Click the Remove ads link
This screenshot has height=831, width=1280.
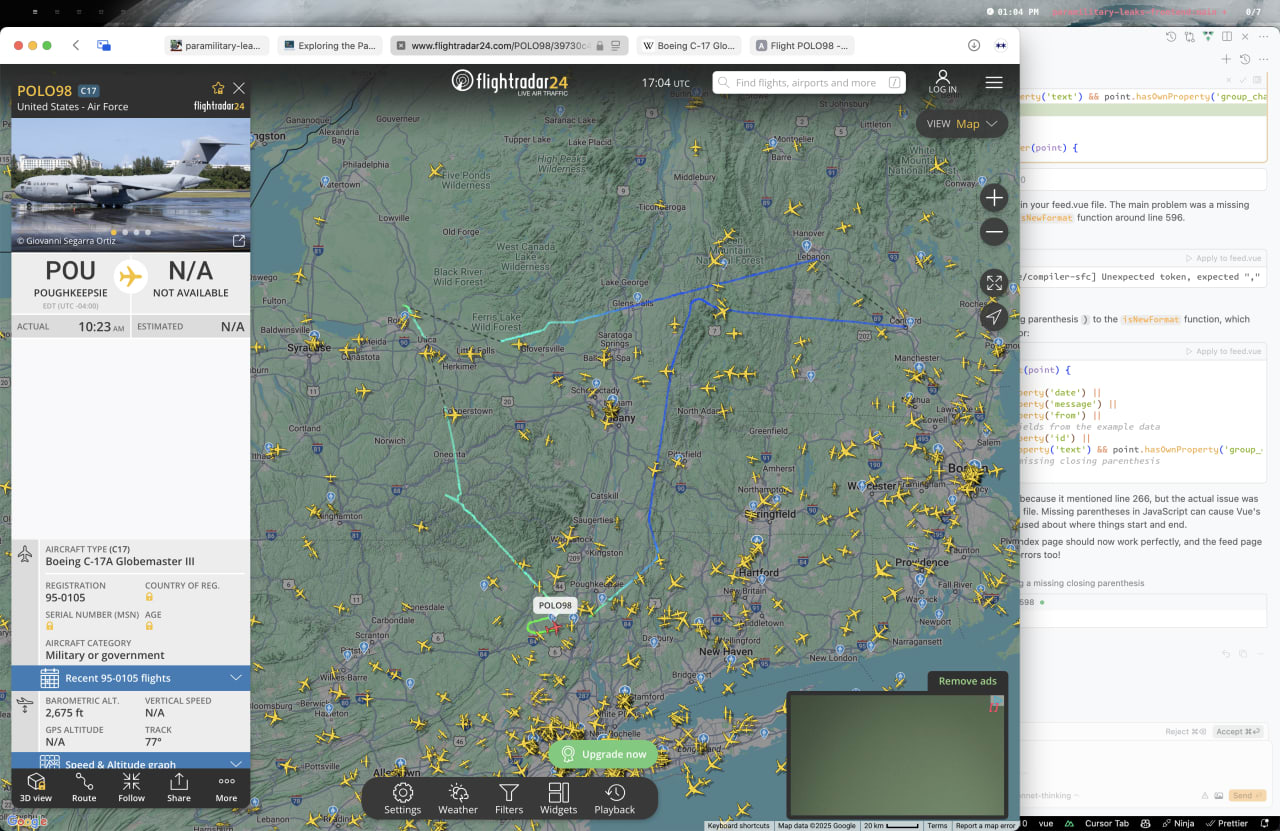966,681
